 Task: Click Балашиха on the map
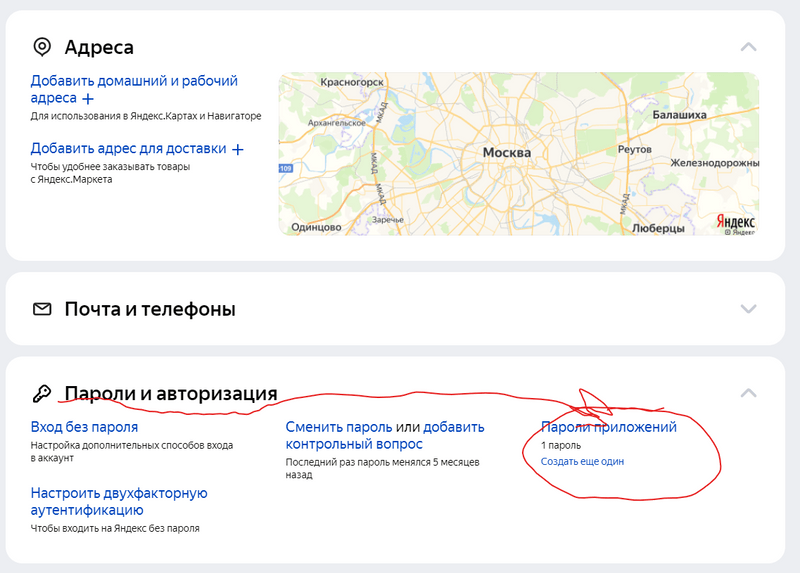679,115
